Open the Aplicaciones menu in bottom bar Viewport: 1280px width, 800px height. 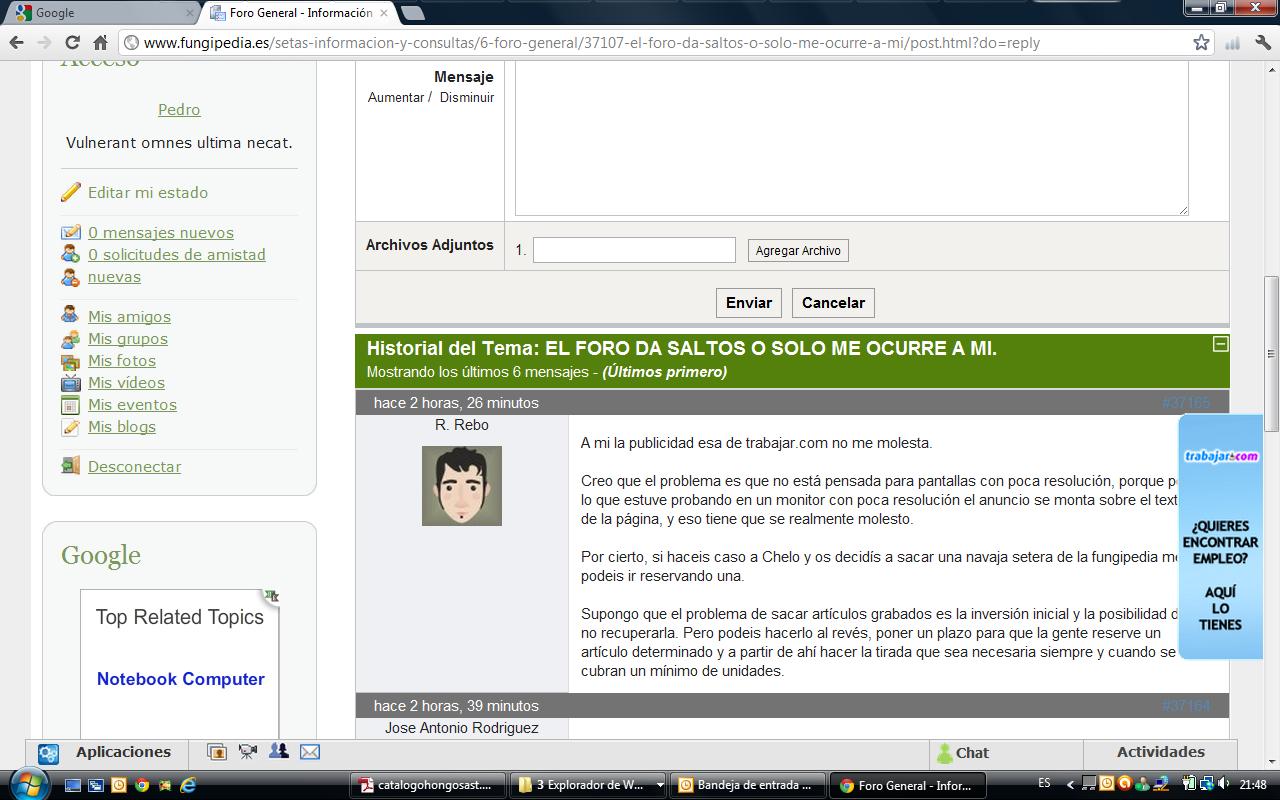pyautogui.click(x=123, y=753)
